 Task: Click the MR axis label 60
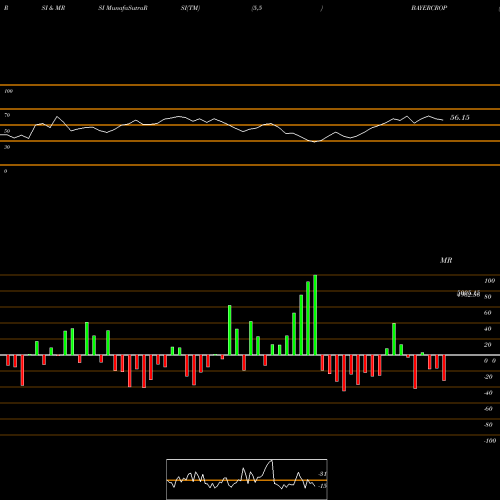488,313
